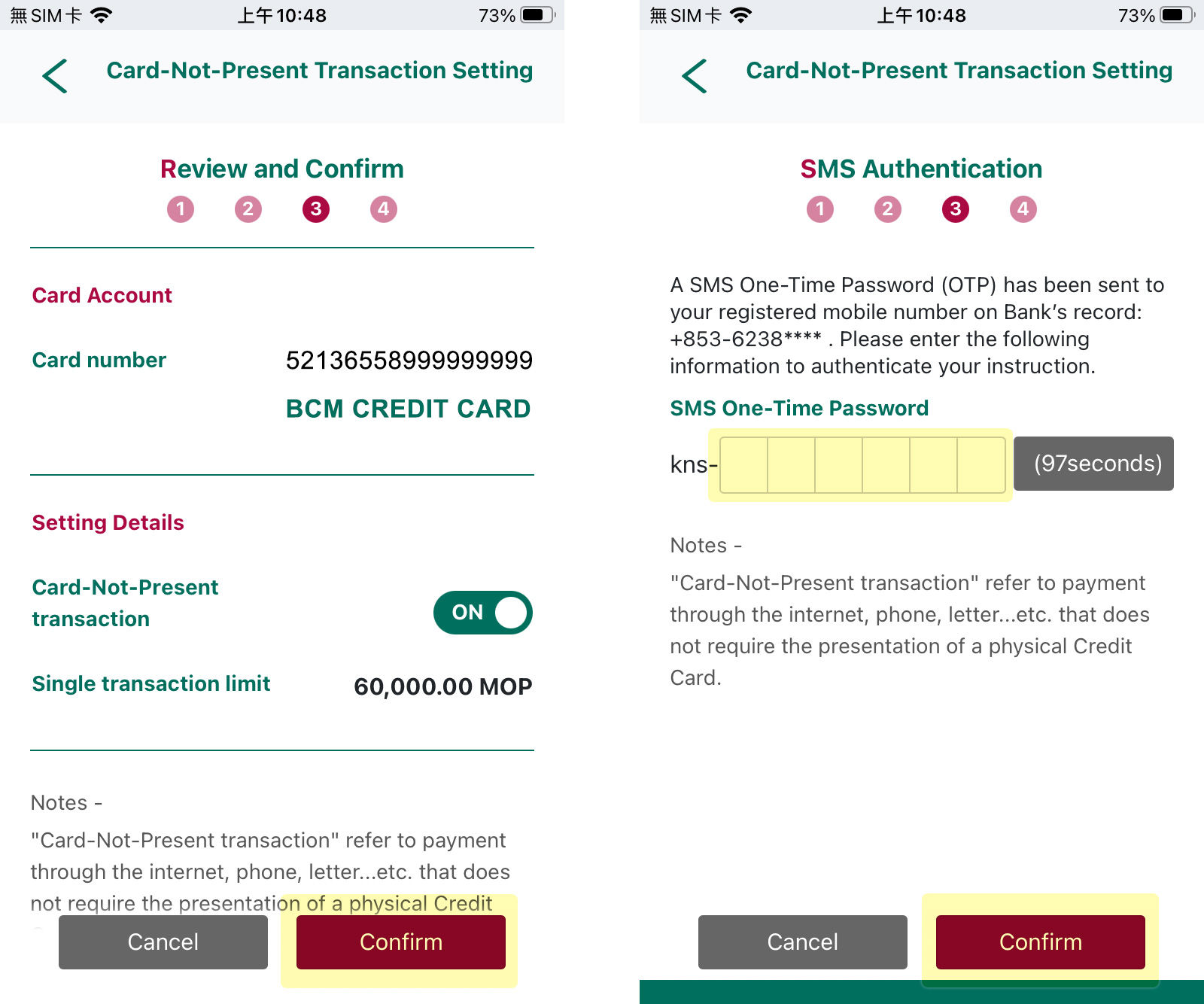The image size is (1204, 1004).
Task: Confirm the review on the left screen
Action: pos(401,942)
